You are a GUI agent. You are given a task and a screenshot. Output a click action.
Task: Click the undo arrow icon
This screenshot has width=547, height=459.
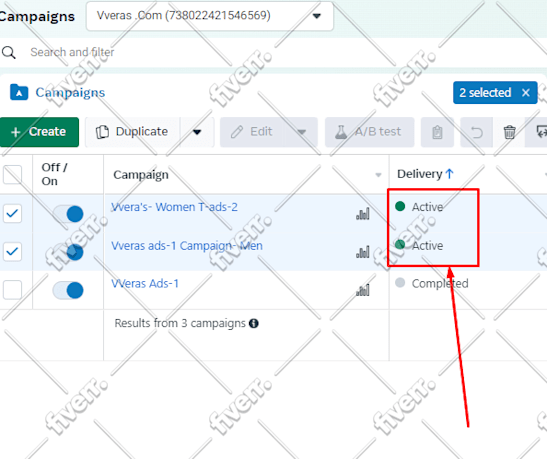click(x=476, y=132)
